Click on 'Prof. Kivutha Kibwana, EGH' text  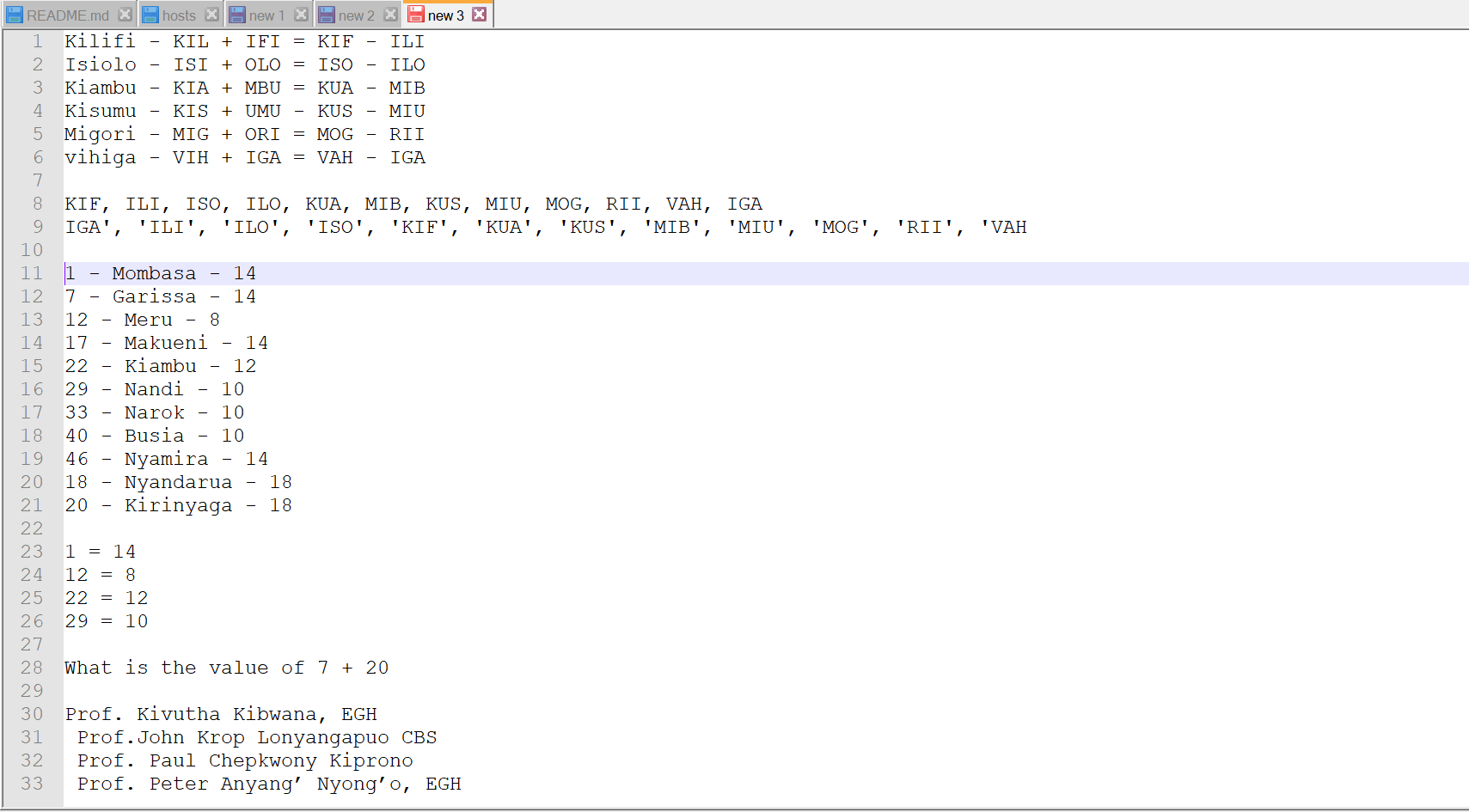221,714
